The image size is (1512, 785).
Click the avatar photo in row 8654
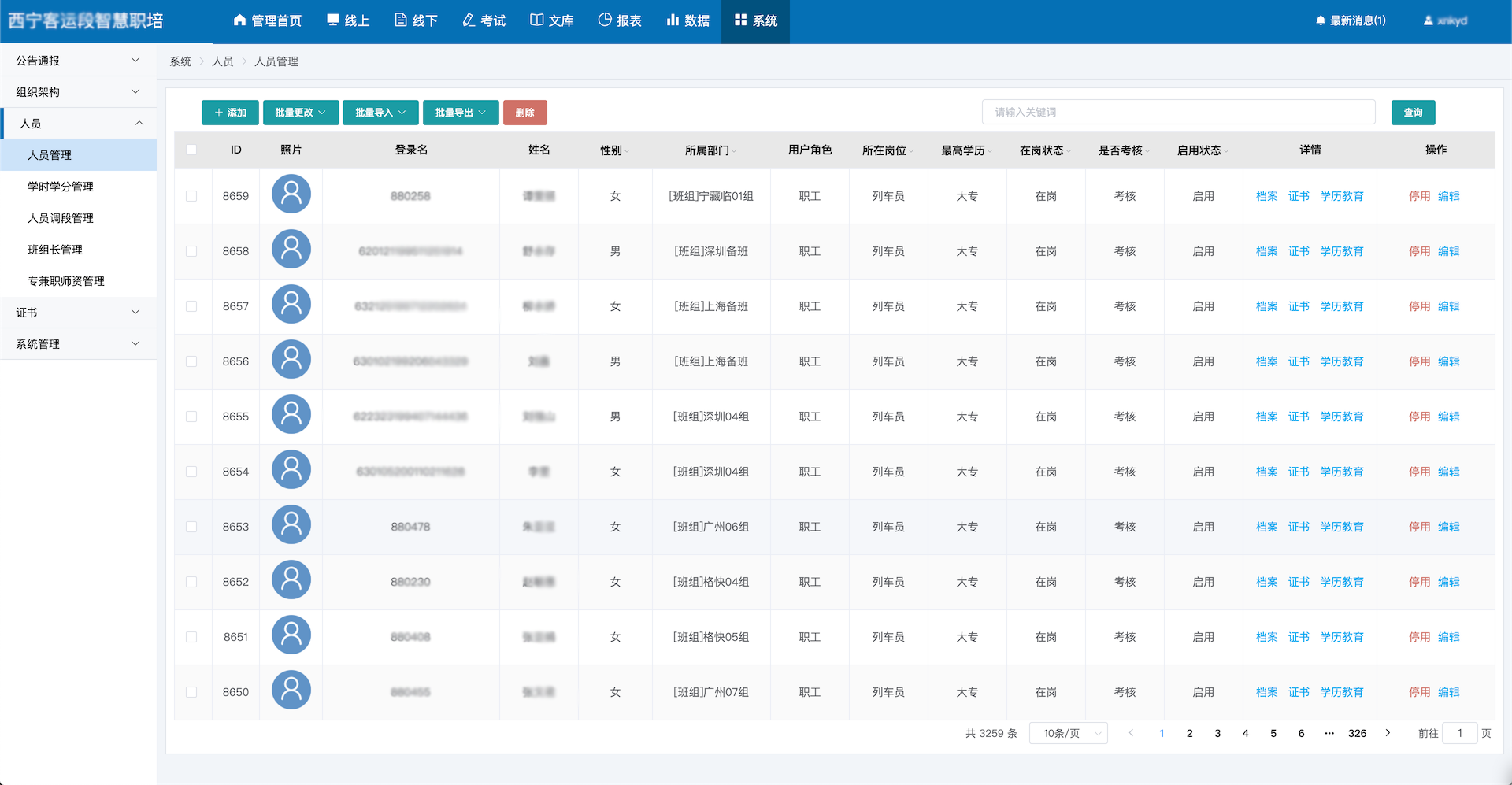coord(291,470)
